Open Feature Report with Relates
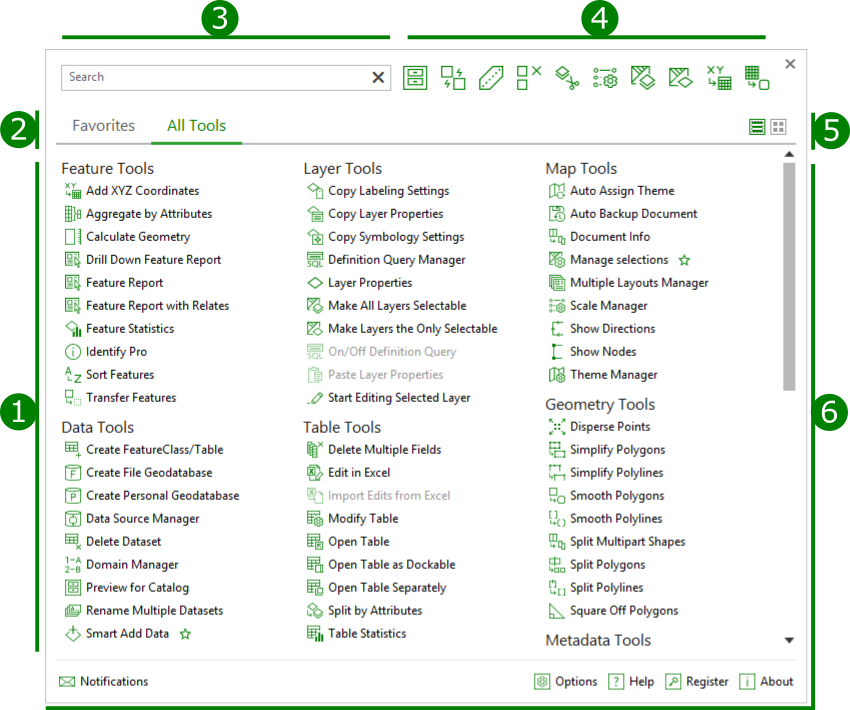 [x=147, y=306]
